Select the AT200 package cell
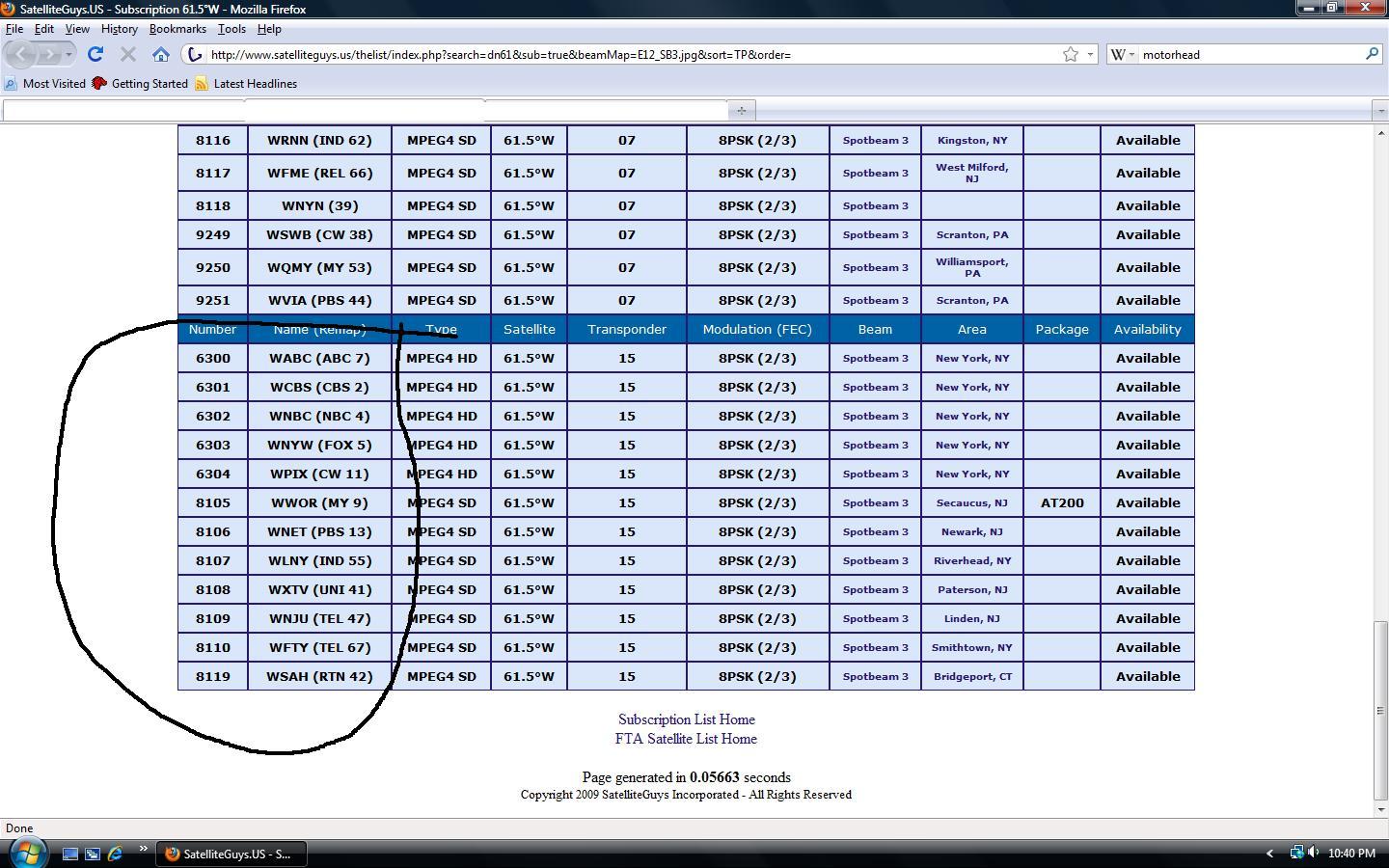 click(1062, 502)
